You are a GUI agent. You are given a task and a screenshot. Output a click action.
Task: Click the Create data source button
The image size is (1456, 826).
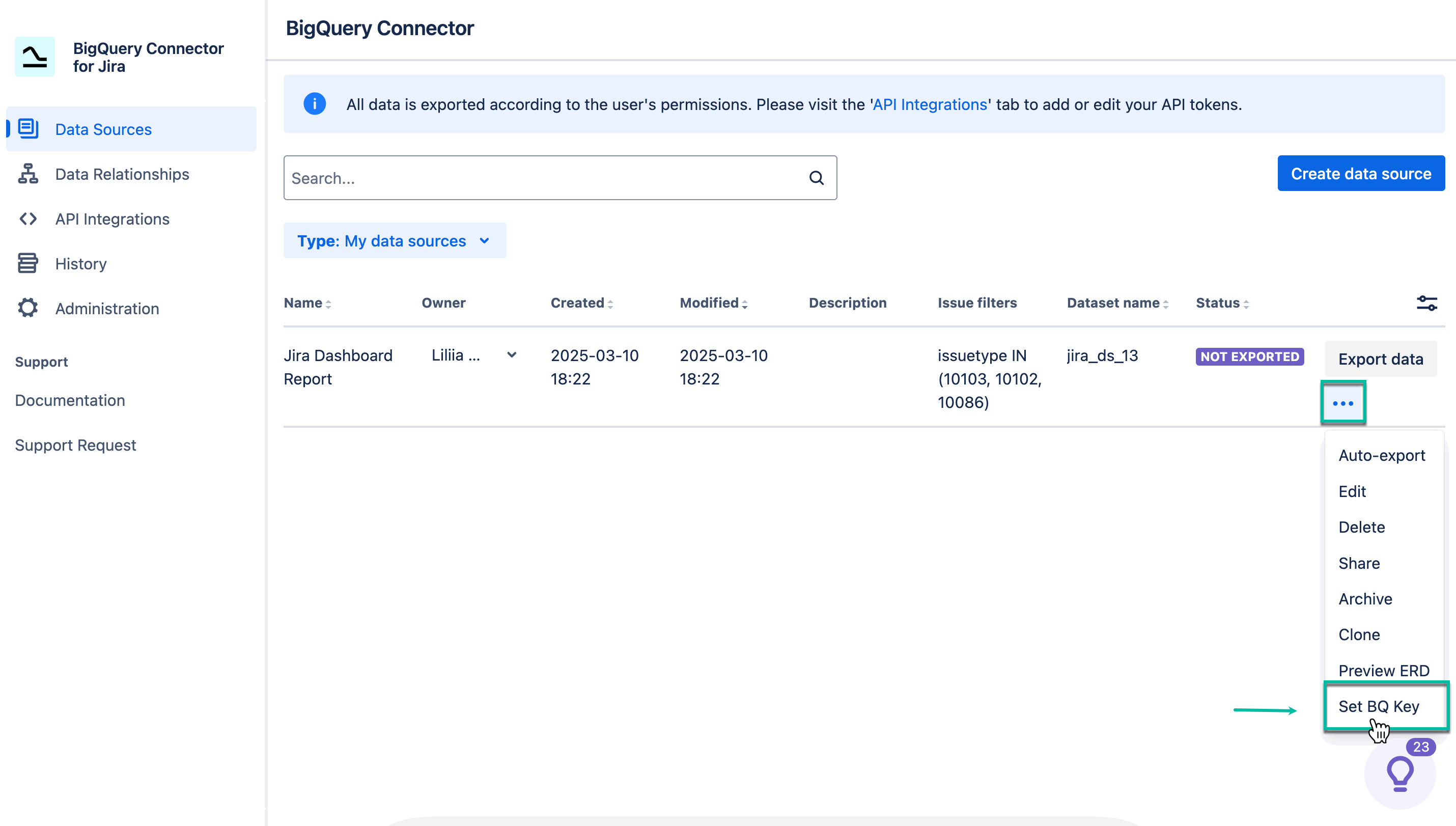1361,173
